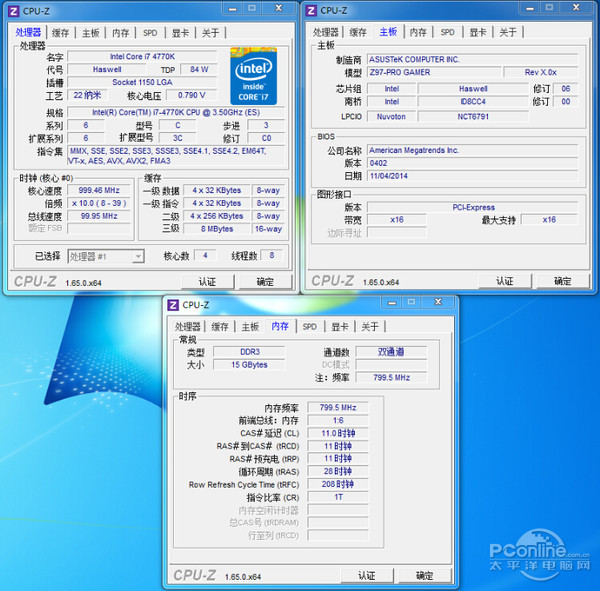This screenshot has height=591, width=600.
Task: Select 显卡 tab in memory window
Action: point(340,327)
